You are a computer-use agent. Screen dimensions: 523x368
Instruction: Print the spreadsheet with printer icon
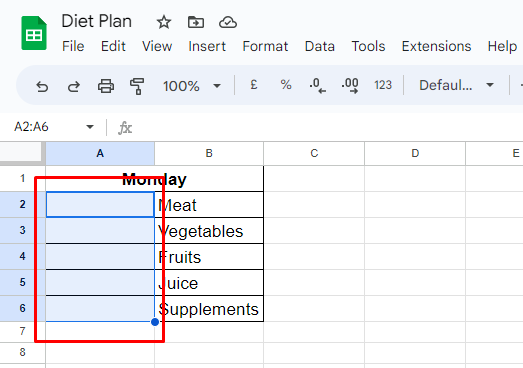click(106, 86)
